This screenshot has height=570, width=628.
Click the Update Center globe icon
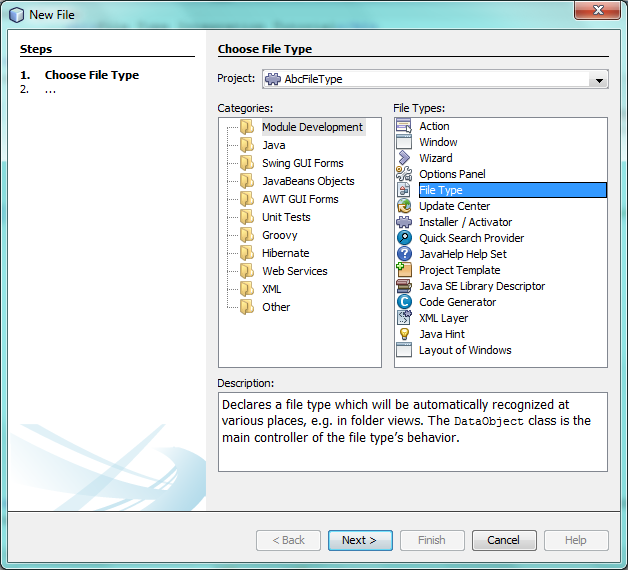point(404,206)
